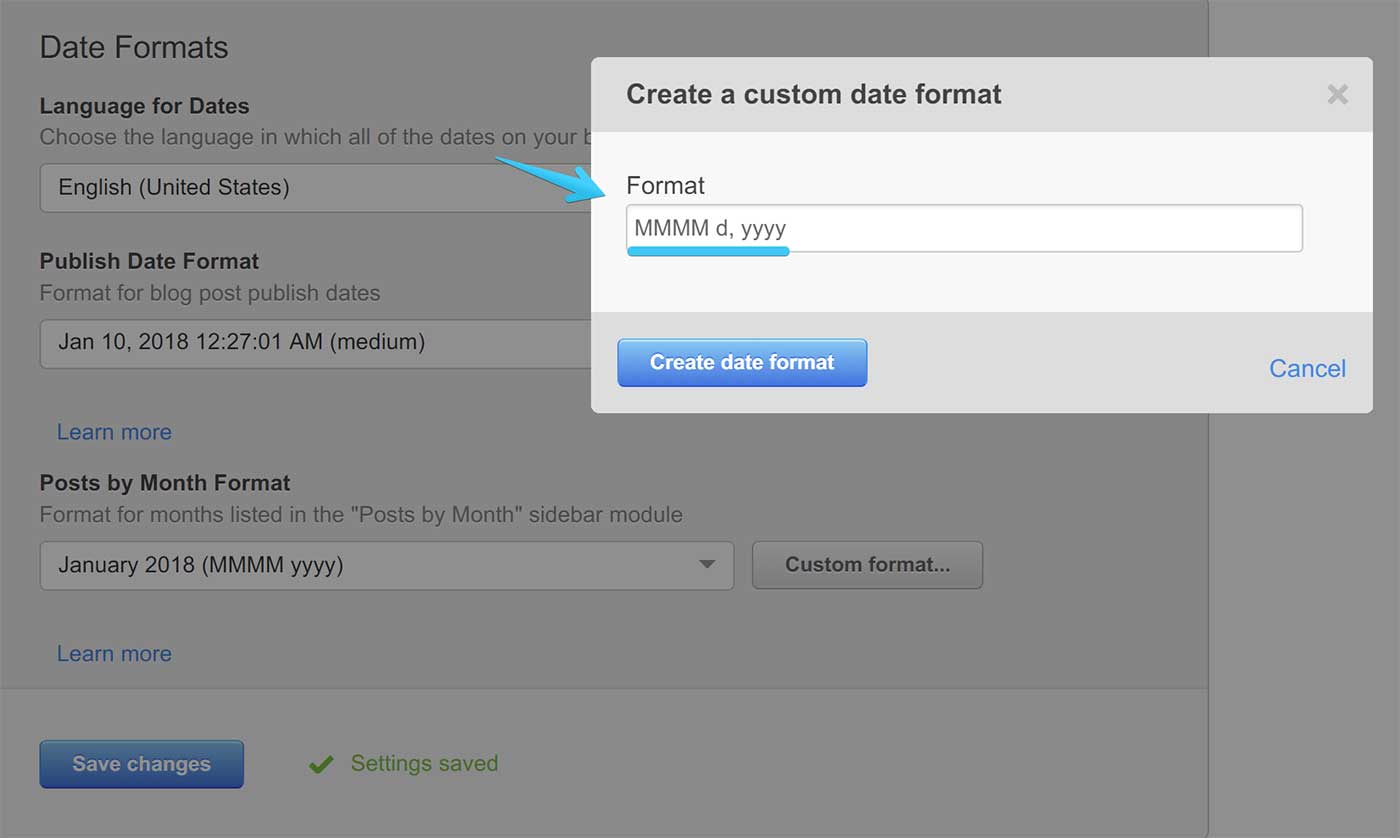The height and width of the screenshot is (838, 1400).
Task: Click the Date Formats section heading
Action: [x=134, y=47]
